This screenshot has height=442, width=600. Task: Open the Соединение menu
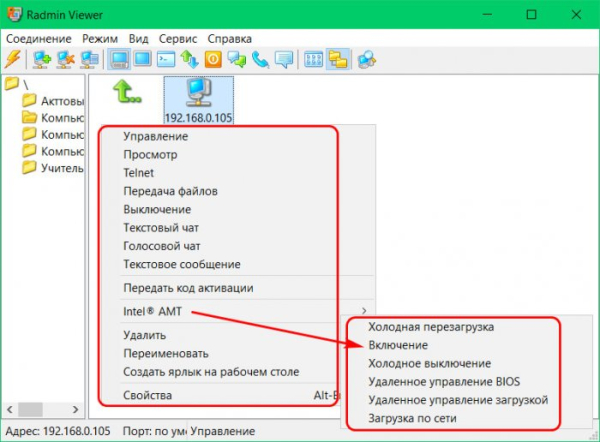click(38, 37)
